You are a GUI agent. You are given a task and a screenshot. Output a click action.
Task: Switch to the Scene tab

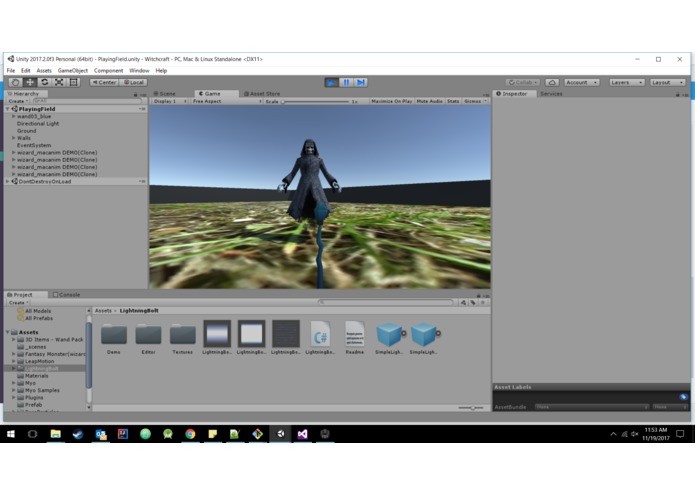click(x=164, y=94)
